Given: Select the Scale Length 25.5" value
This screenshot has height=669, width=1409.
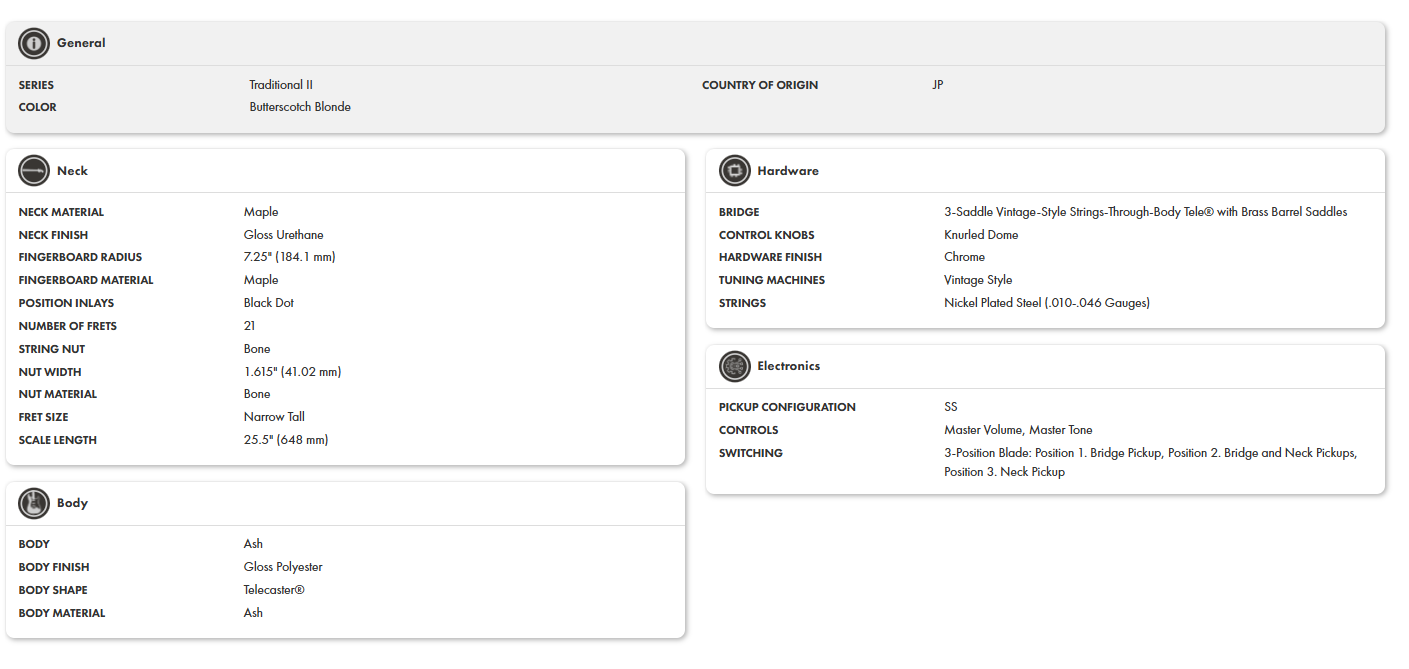Looking at the screenshot, I should [x=285, y=440].
